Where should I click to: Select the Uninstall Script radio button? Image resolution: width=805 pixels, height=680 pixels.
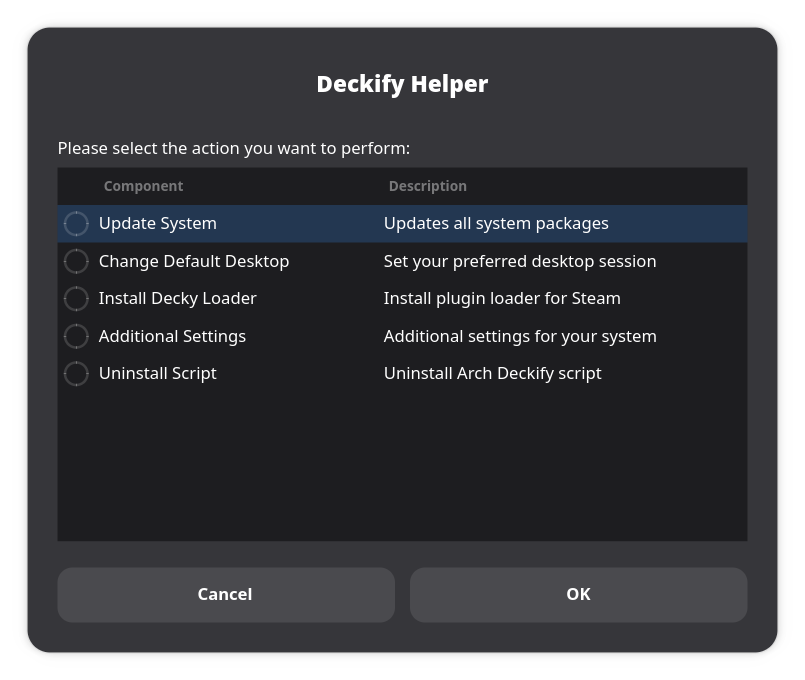[76, 373]
